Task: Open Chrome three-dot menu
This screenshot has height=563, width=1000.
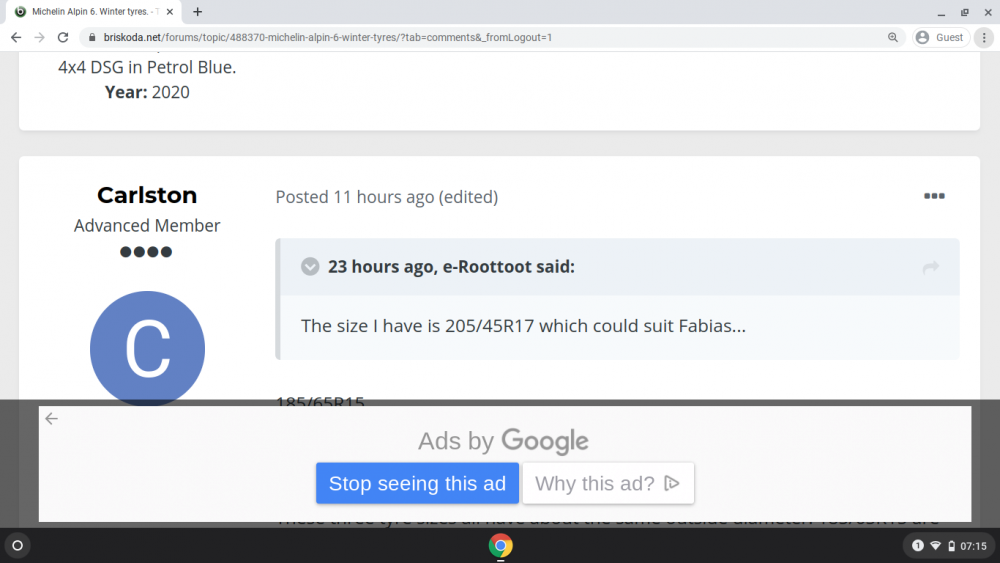Action: click(x=984, y=38)
